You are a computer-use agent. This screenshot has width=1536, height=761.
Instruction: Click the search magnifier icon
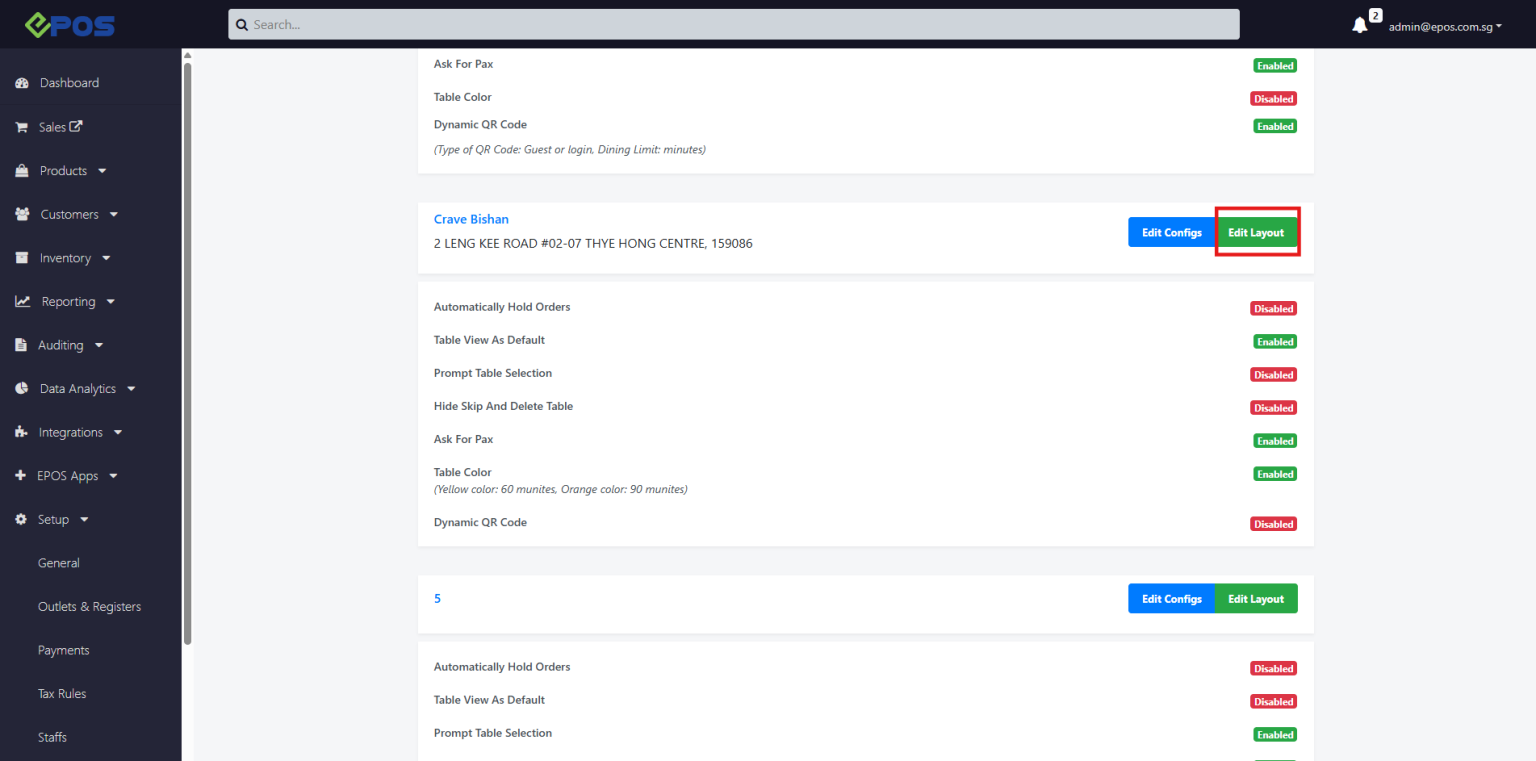click(x=242, y=24)
